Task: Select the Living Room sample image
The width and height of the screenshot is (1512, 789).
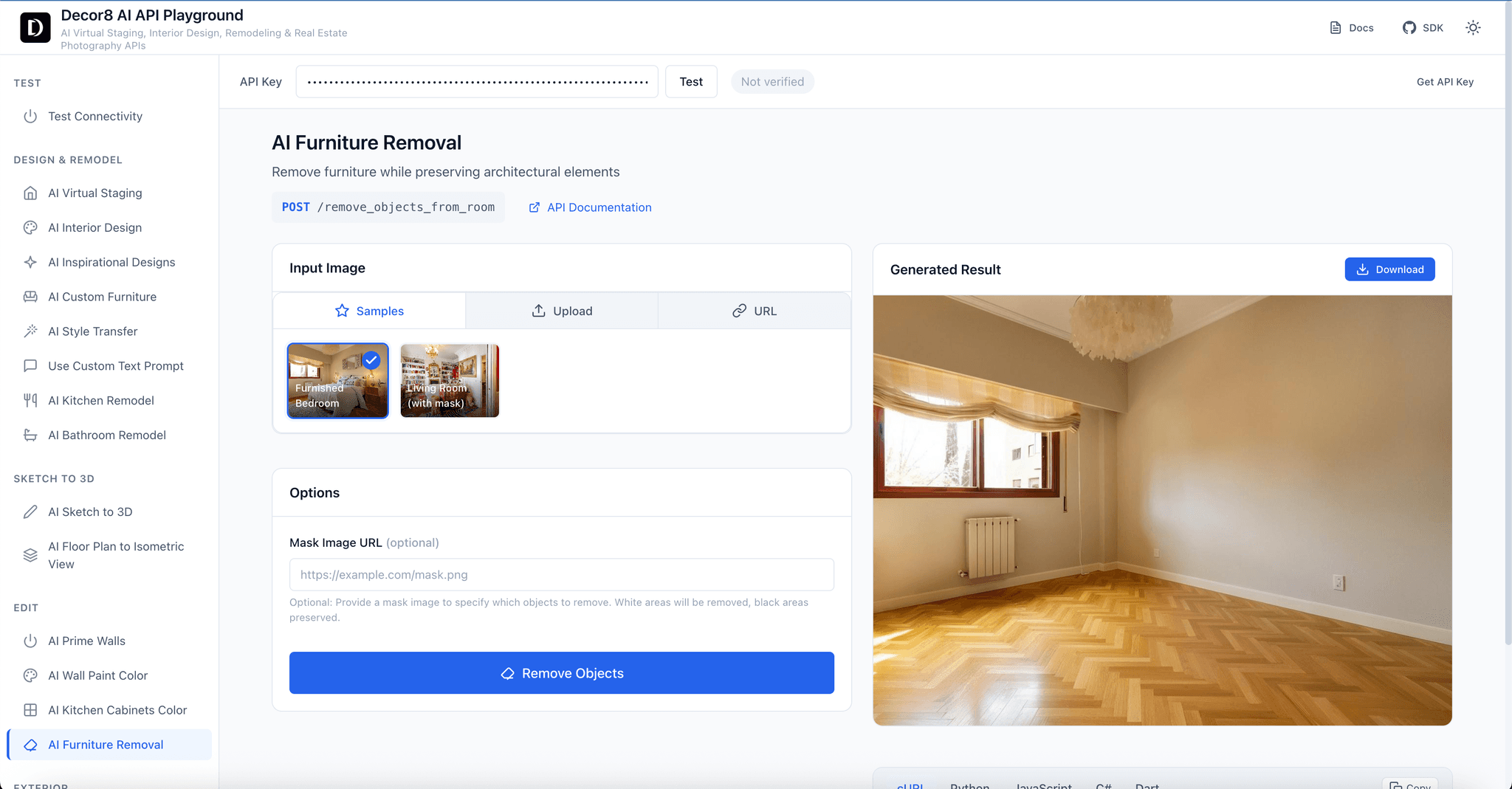Action: pos(449,380)
